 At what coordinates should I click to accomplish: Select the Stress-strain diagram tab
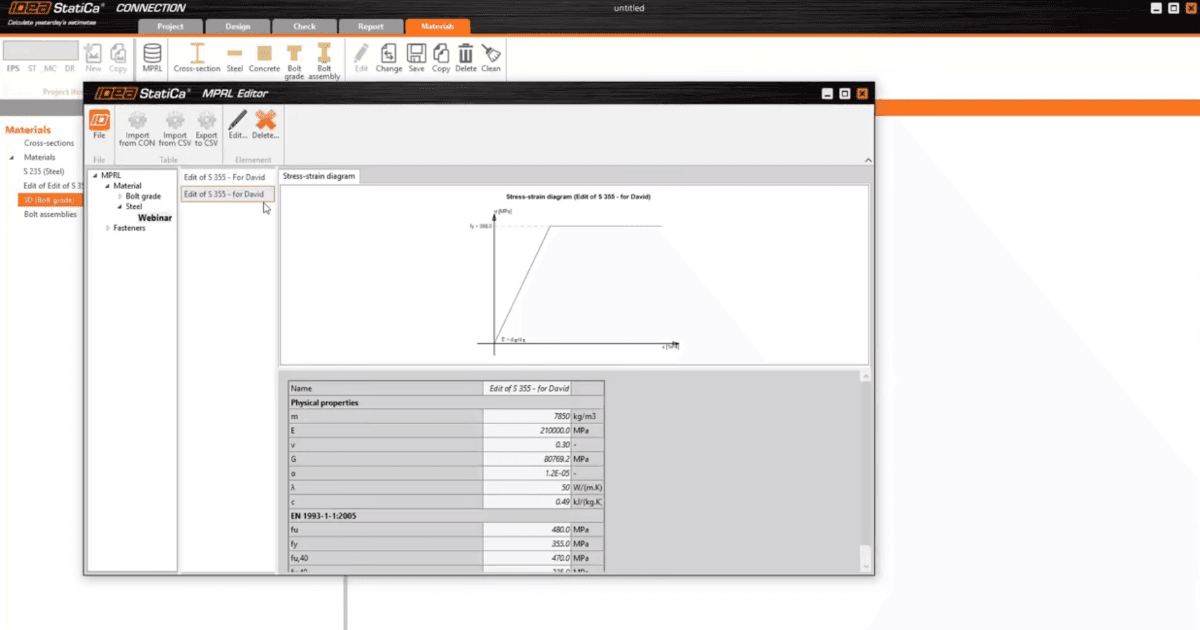pyautogui.click(x=319, y=176)
